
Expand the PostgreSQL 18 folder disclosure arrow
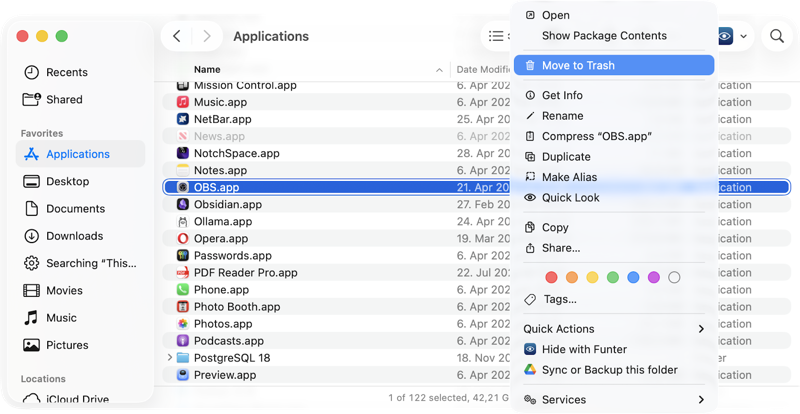click(170, 358)
